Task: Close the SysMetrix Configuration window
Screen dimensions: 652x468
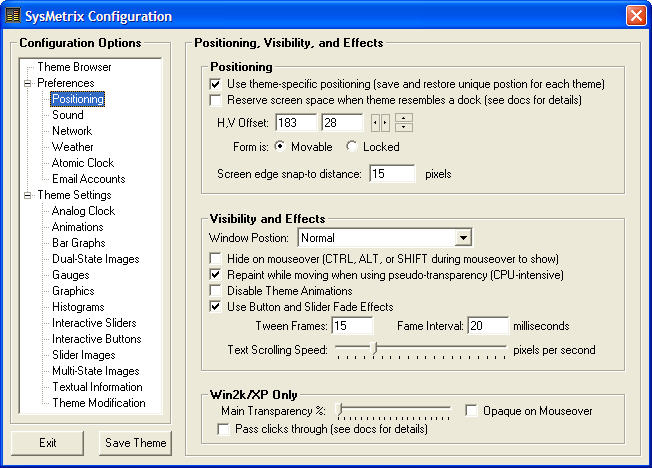Action: [636, 16]
